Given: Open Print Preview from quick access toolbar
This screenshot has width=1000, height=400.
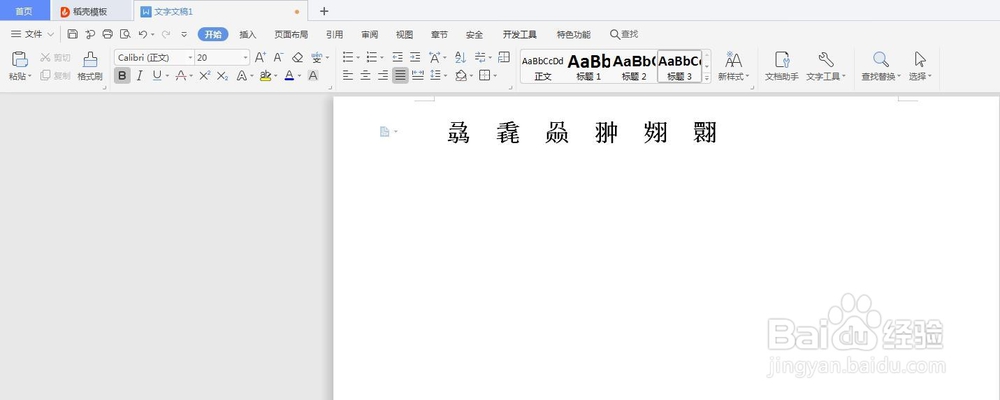Looking at the screenshot, I should pyautogui.click(x=126, y=34).
